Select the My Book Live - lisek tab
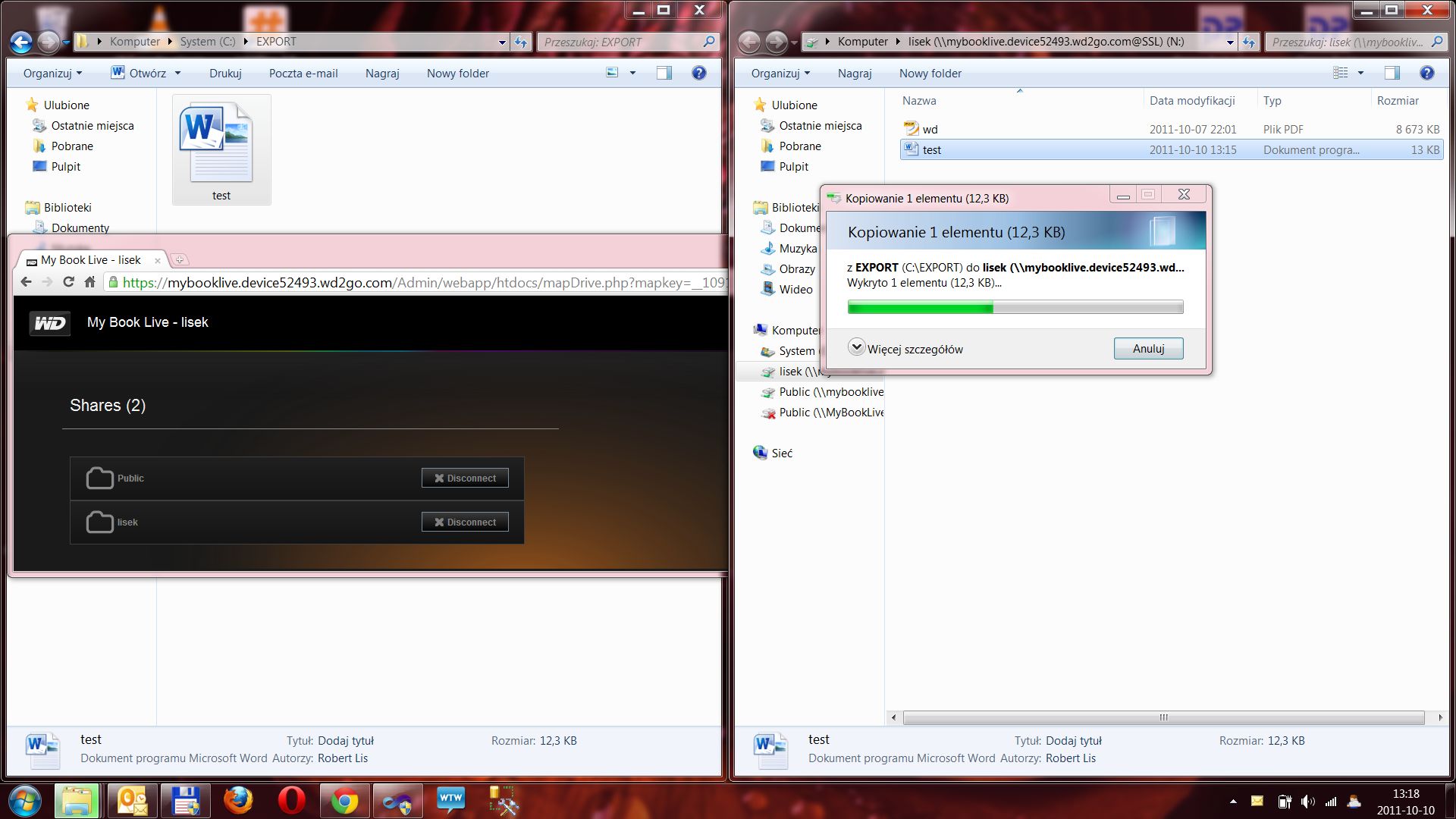1456x819 pixels. click(91, 260)
